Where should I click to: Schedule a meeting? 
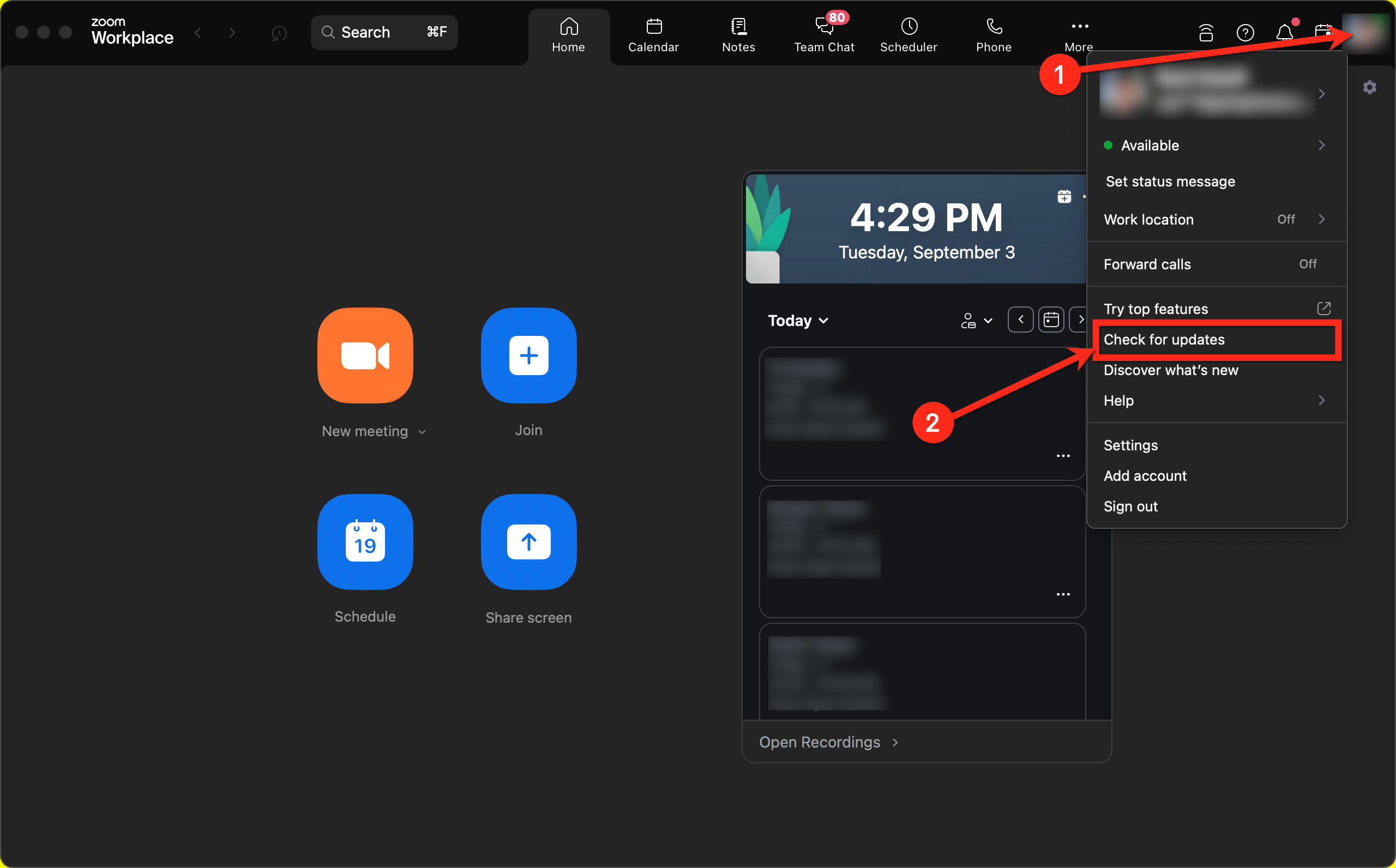pyautogui.click(x=364, y=542)
